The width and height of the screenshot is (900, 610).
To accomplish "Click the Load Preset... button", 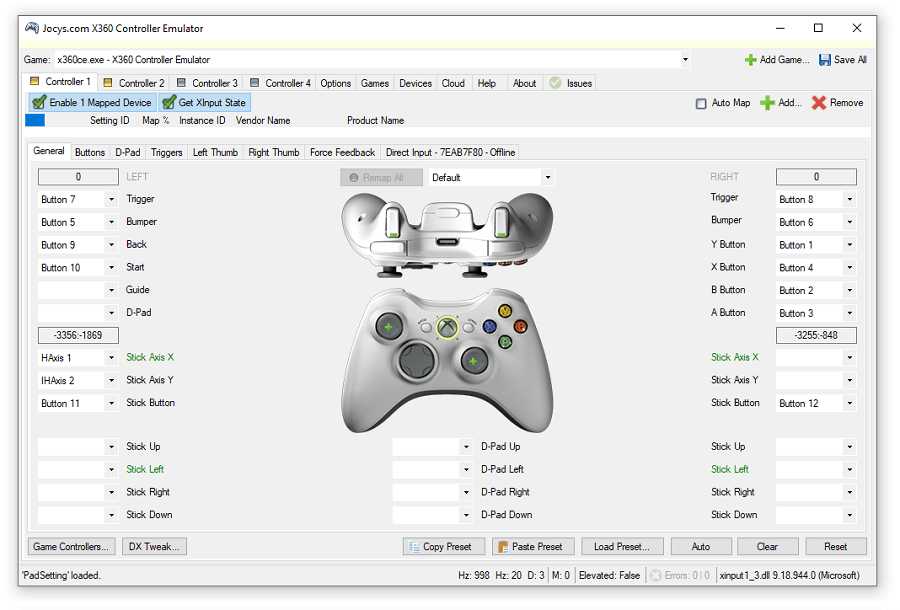I will click(x=622, y=547).
